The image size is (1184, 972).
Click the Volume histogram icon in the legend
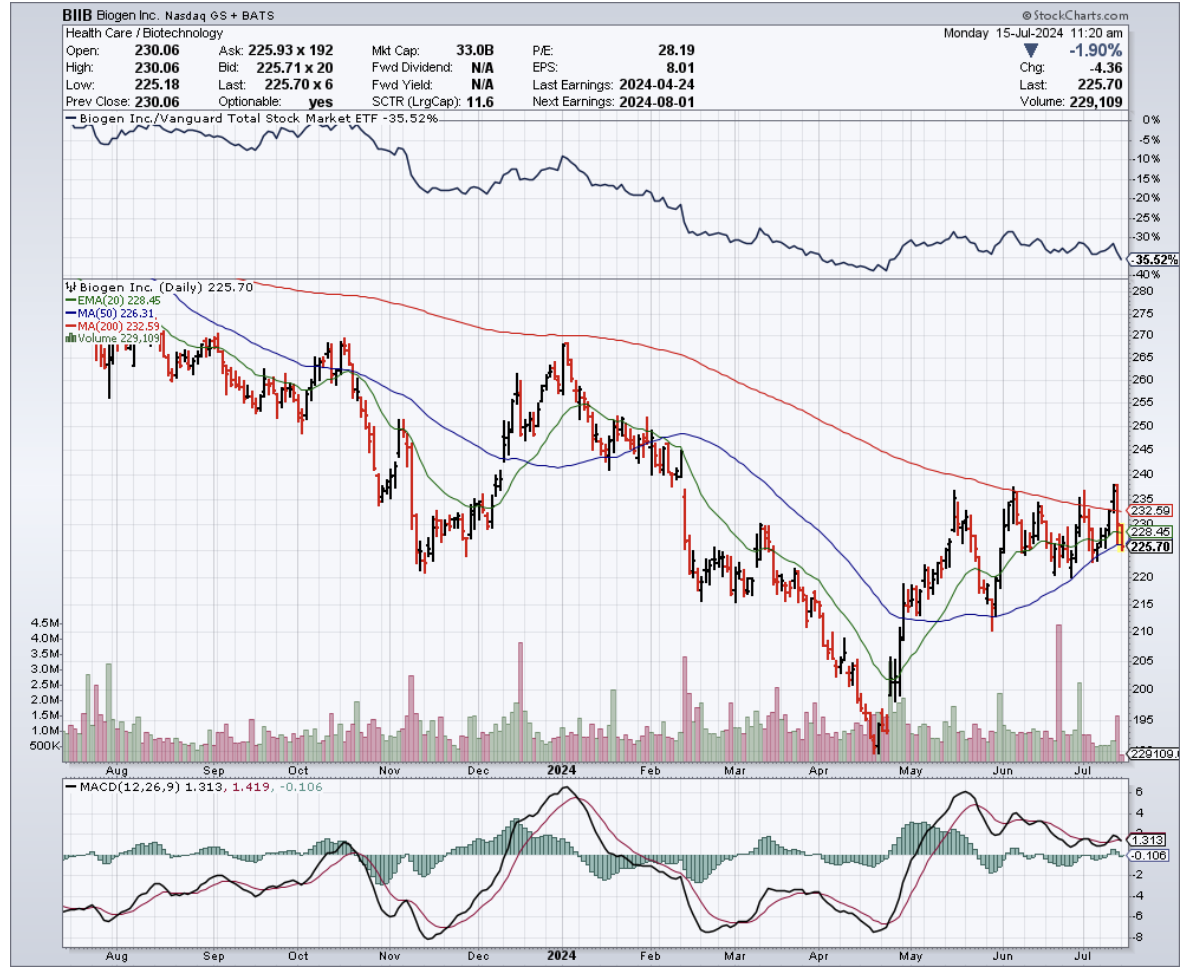pyautogui.click(x=69, y=338)
